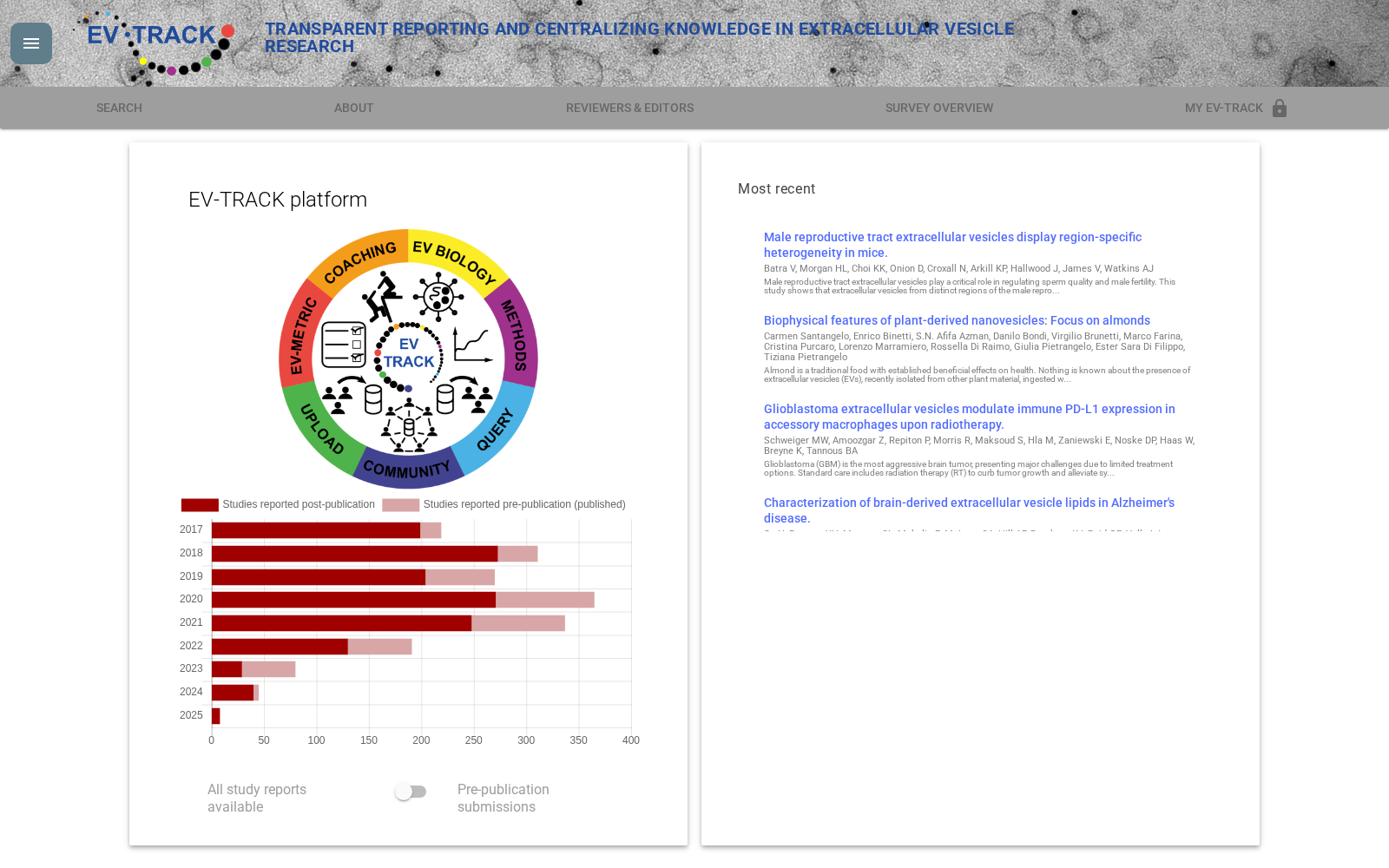This screenshot has height=868, width=1389.
Task: Click the 2024 post-publication bar
Action: point(233,693)
